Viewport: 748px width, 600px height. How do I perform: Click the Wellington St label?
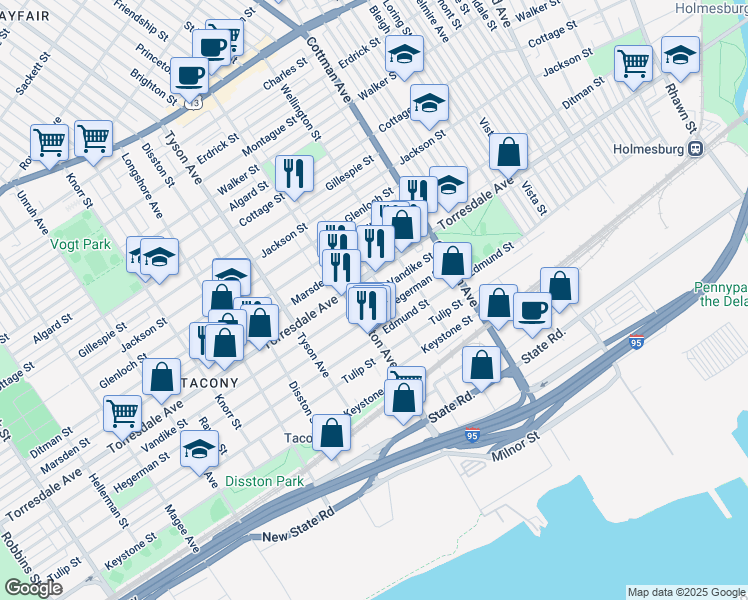click(x=301, y=112)
